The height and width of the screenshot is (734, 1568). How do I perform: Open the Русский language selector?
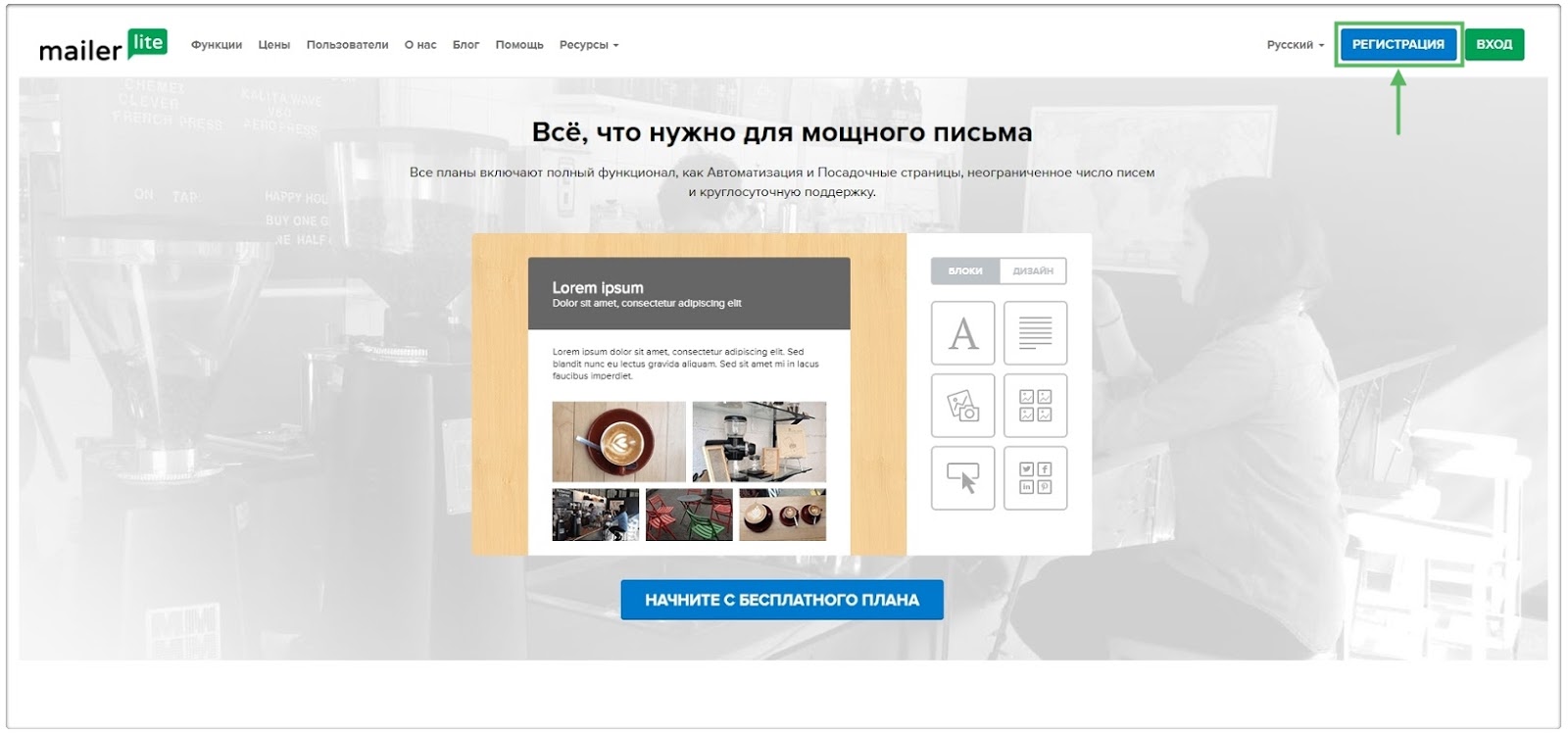pos(1295,45)
